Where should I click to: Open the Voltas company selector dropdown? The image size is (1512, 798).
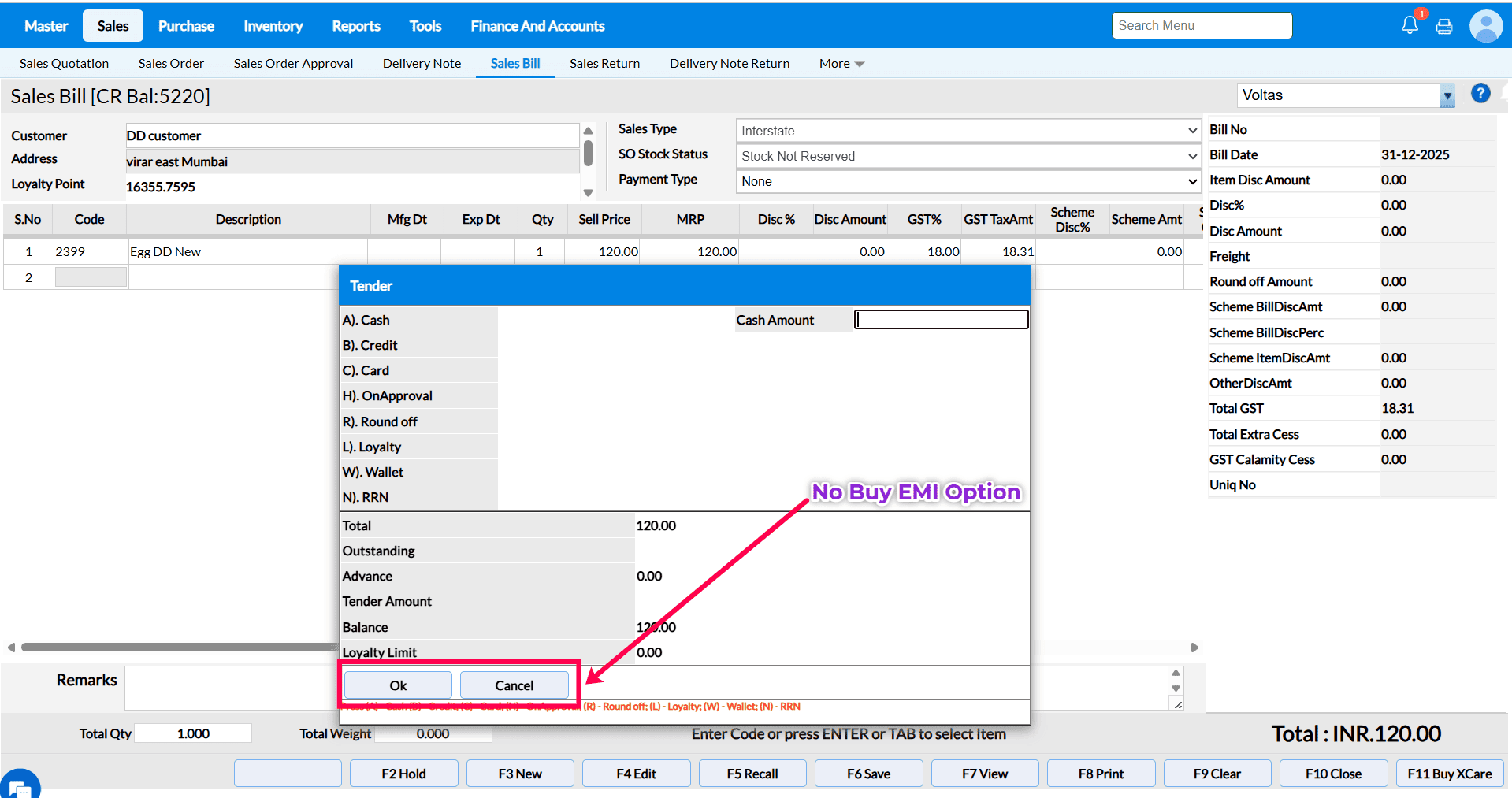coord(1447,95)
